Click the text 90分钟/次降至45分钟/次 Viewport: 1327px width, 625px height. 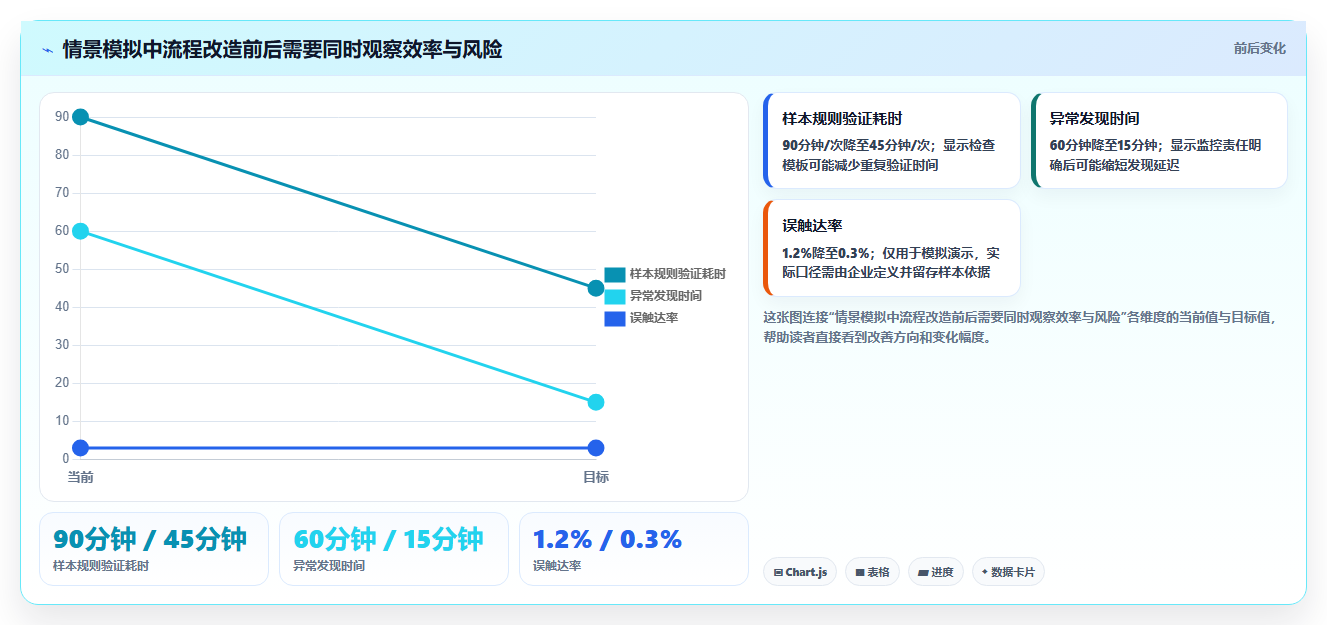pyautogui.click(x=858, y=145)
